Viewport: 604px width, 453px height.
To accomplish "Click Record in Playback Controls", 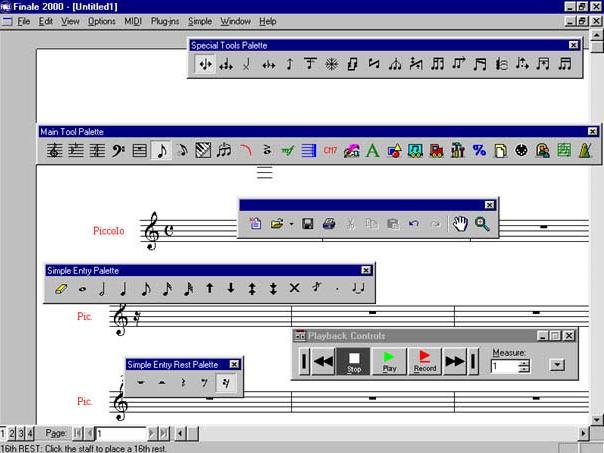I will pos(425,361).
